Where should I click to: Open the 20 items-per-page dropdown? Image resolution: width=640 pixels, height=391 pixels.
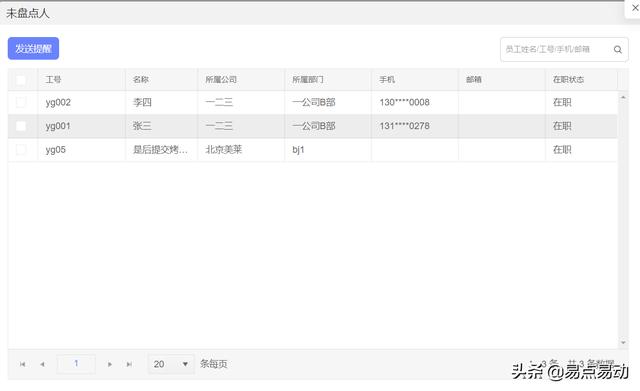pyautogui.click(x=171, y=364)
